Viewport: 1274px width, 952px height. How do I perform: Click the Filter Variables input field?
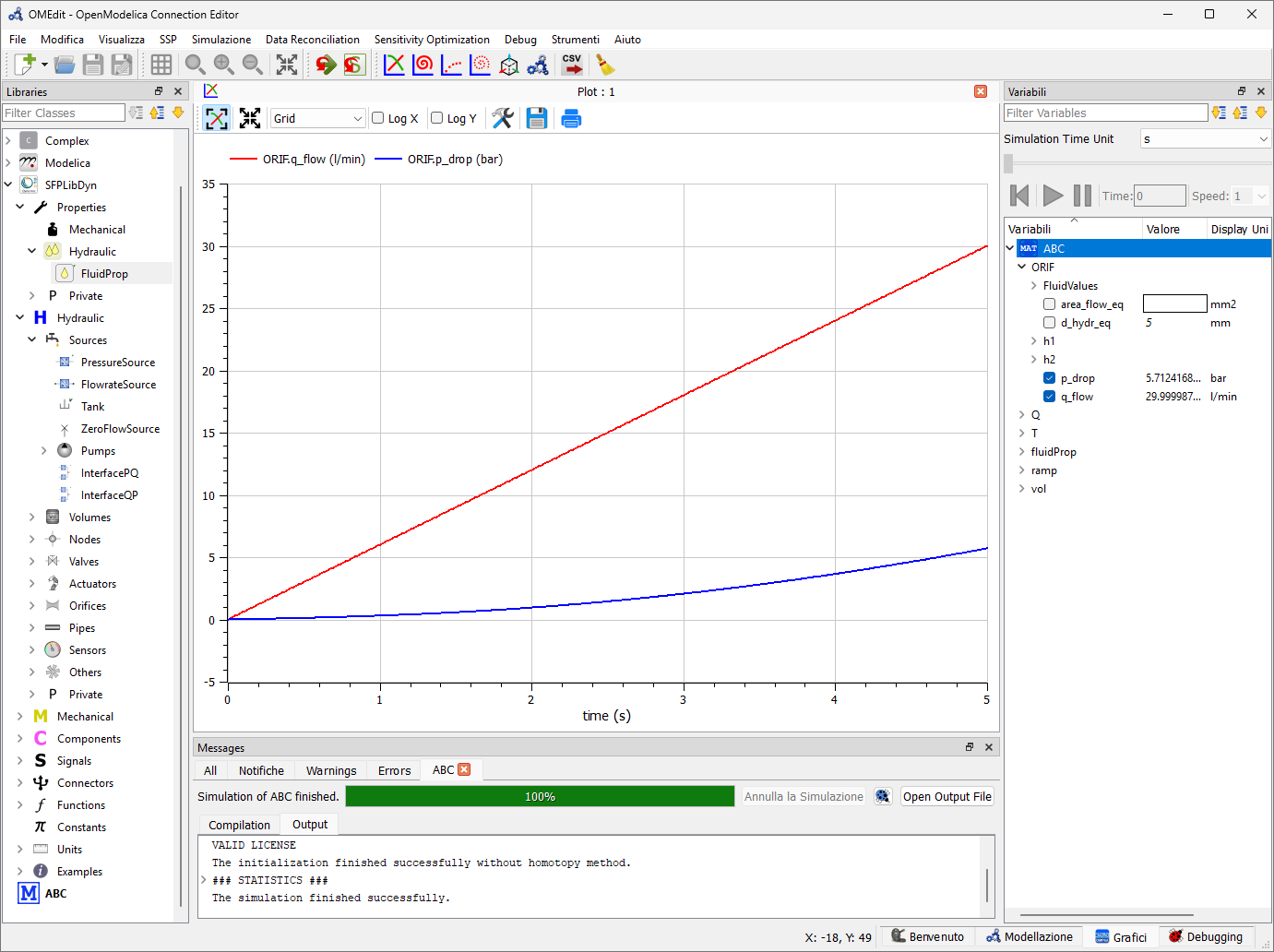(1105, 113)
